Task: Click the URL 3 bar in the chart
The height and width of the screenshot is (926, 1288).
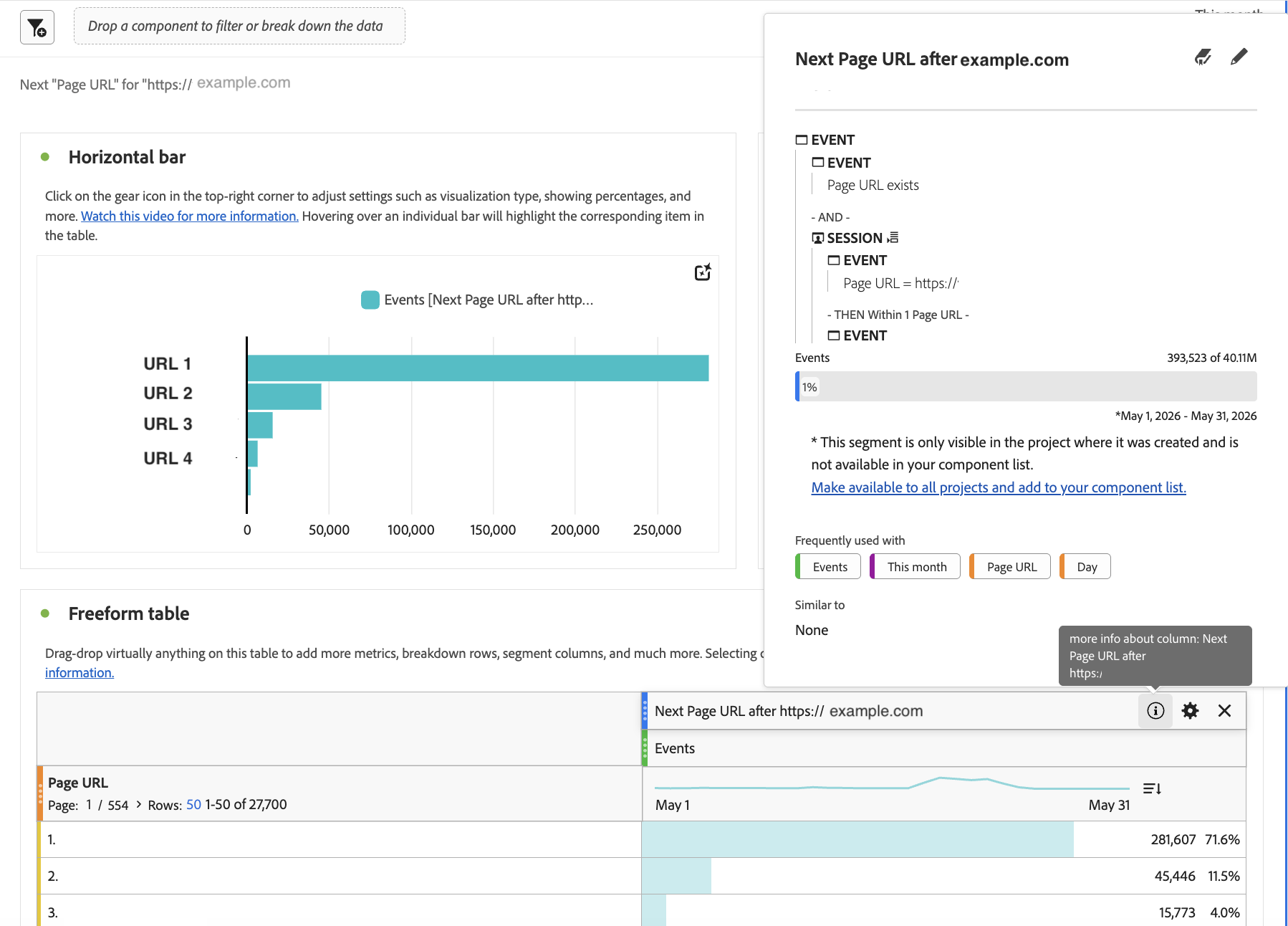Action: click(260, 425)
